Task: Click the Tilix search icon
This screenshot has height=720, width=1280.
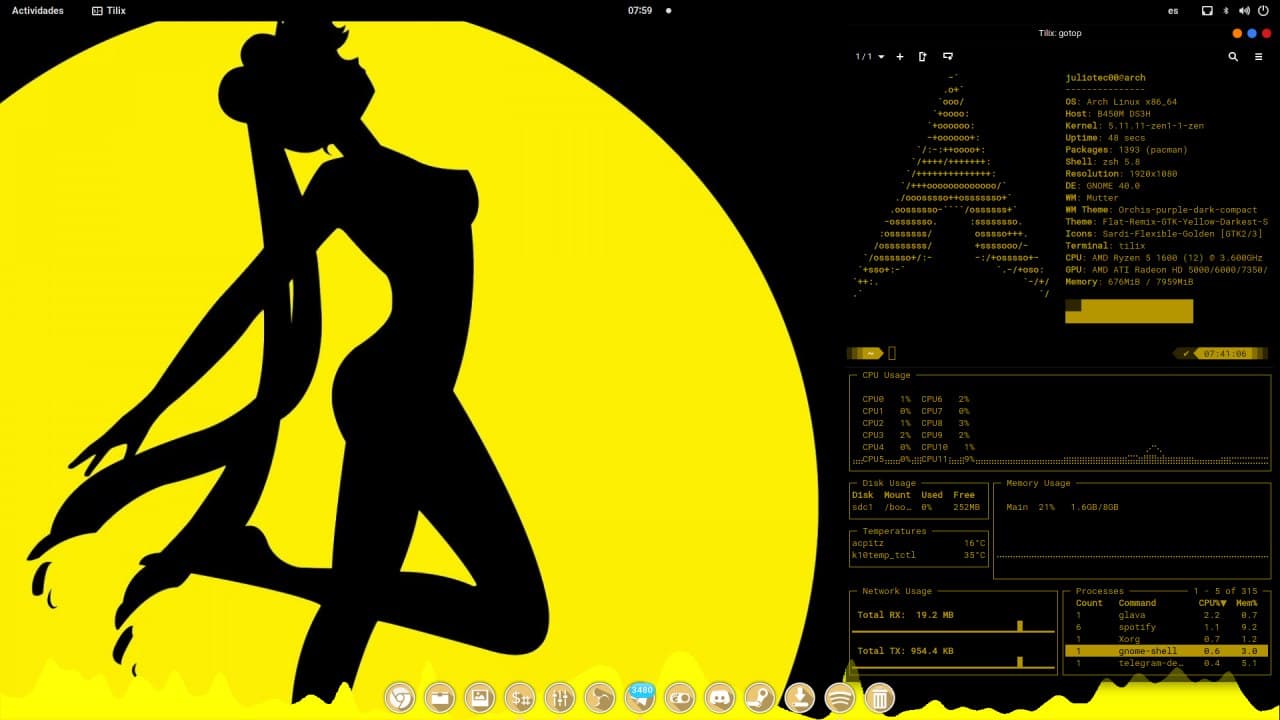Action: (1233, 57)
